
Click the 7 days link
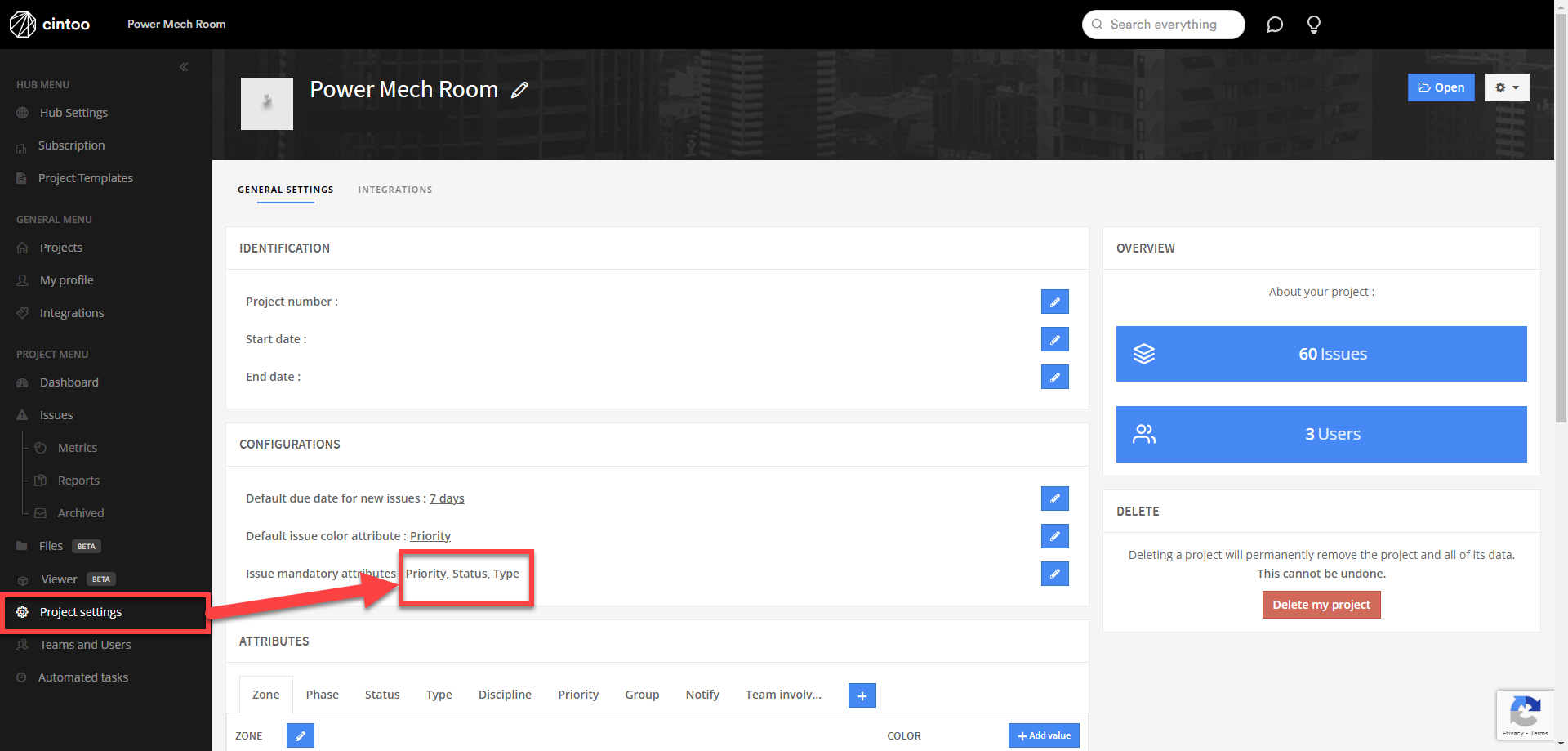pos(447,498)
